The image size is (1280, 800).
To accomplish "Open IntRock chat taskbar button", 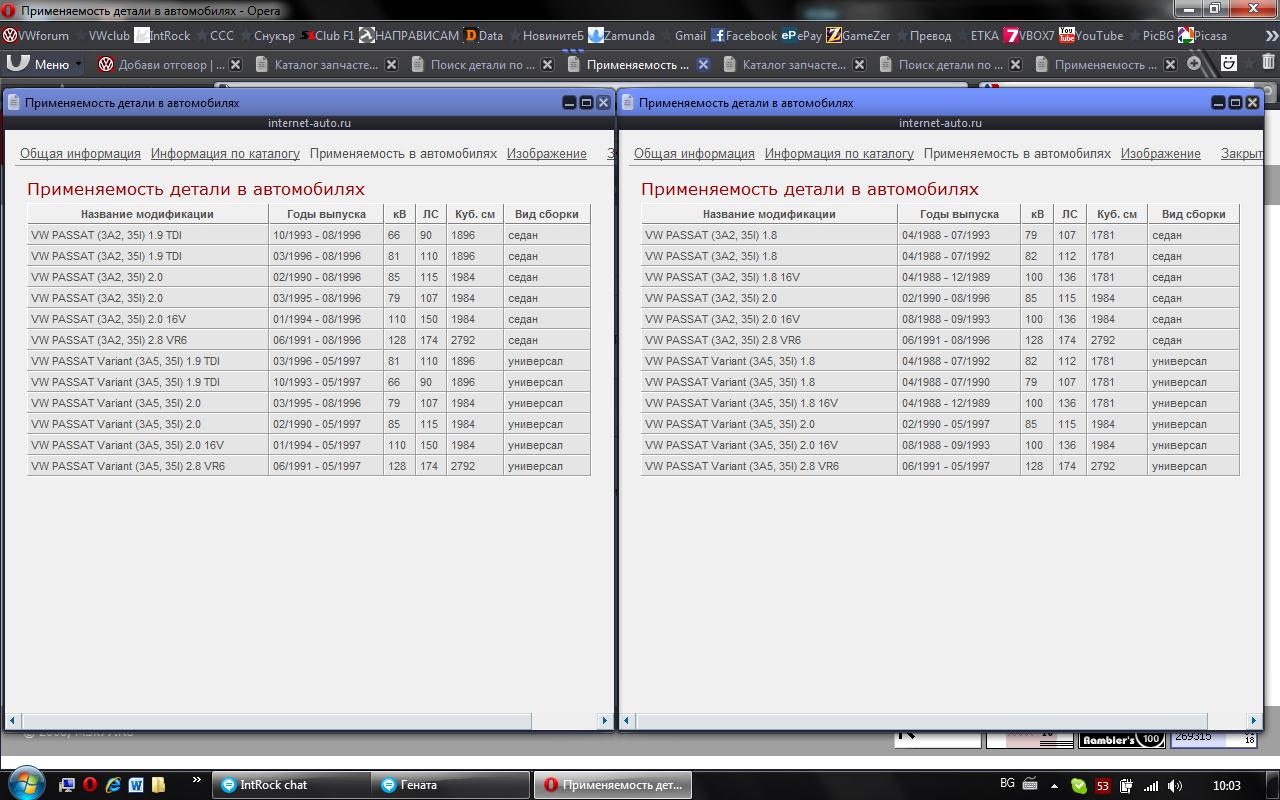I will (290, 785).
